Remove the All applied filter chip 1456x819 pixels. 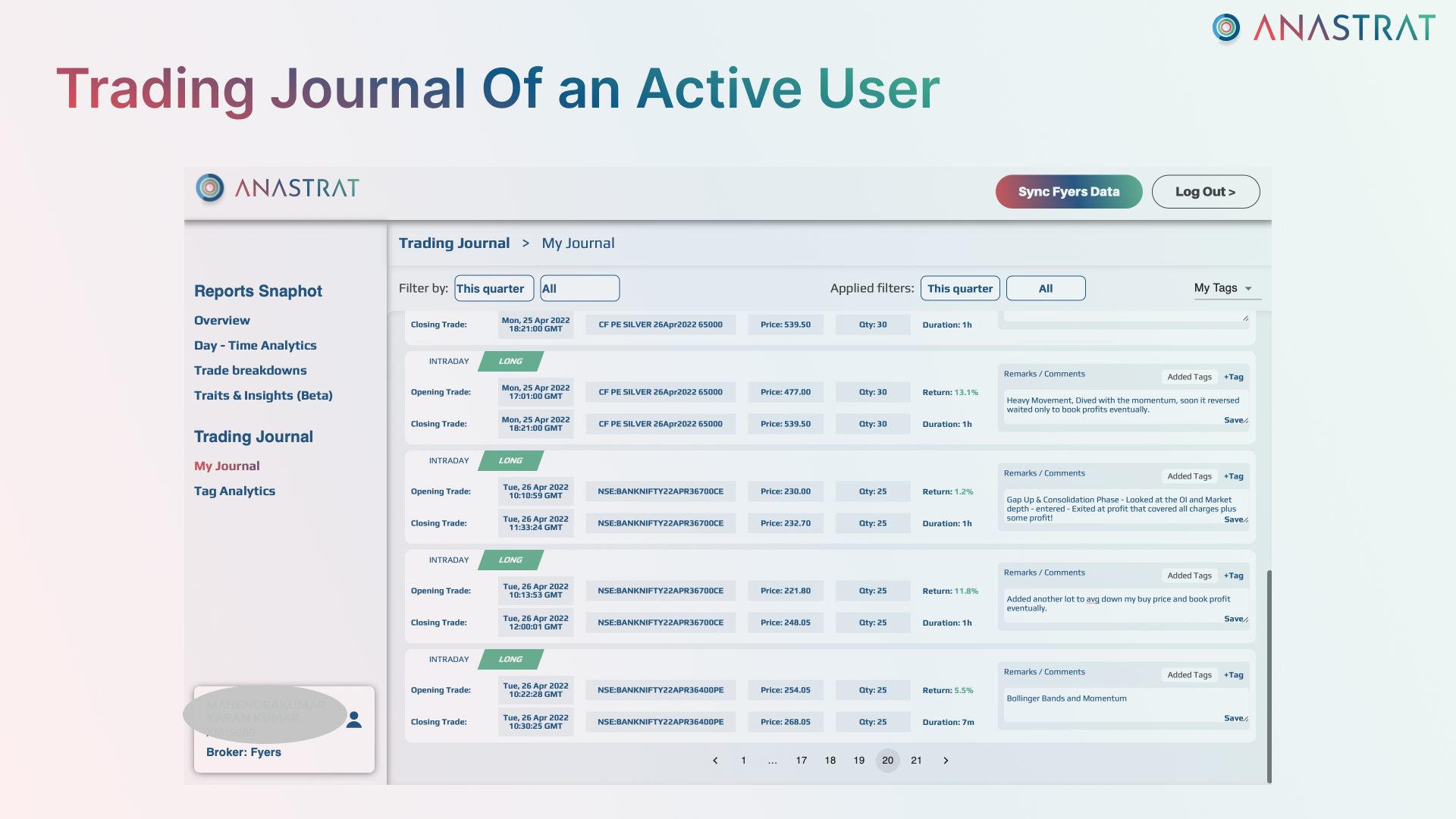[1045, 288]
